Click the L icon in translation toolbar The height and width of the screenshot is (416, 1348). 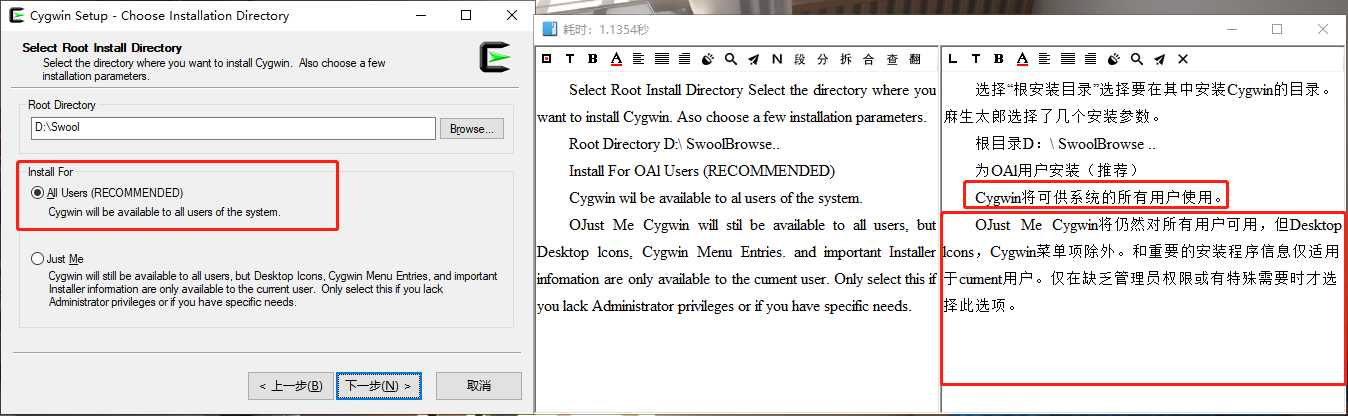tap(952, 59)
